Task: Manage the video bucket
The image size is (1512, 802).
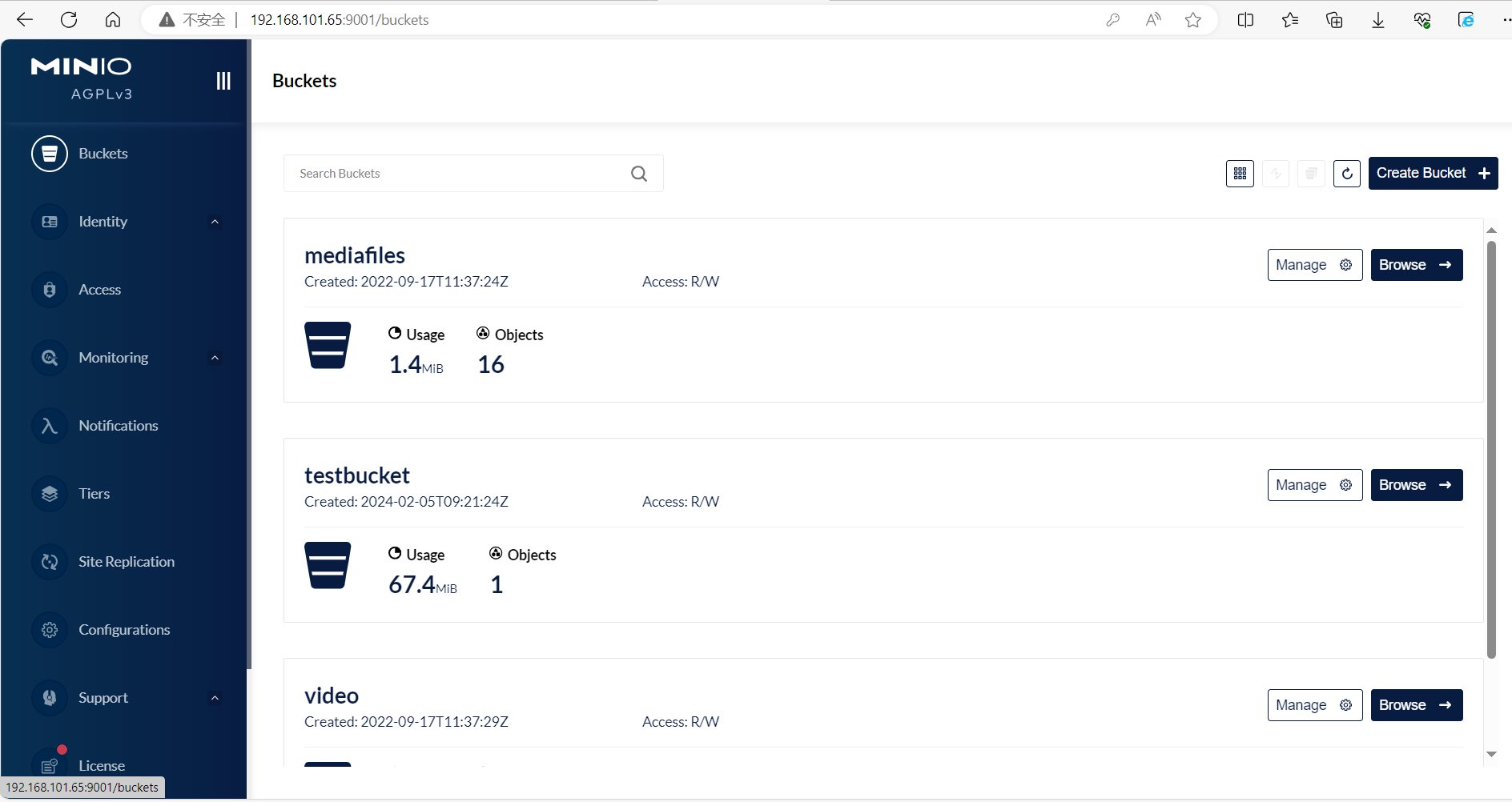Action: (1315, 705)
